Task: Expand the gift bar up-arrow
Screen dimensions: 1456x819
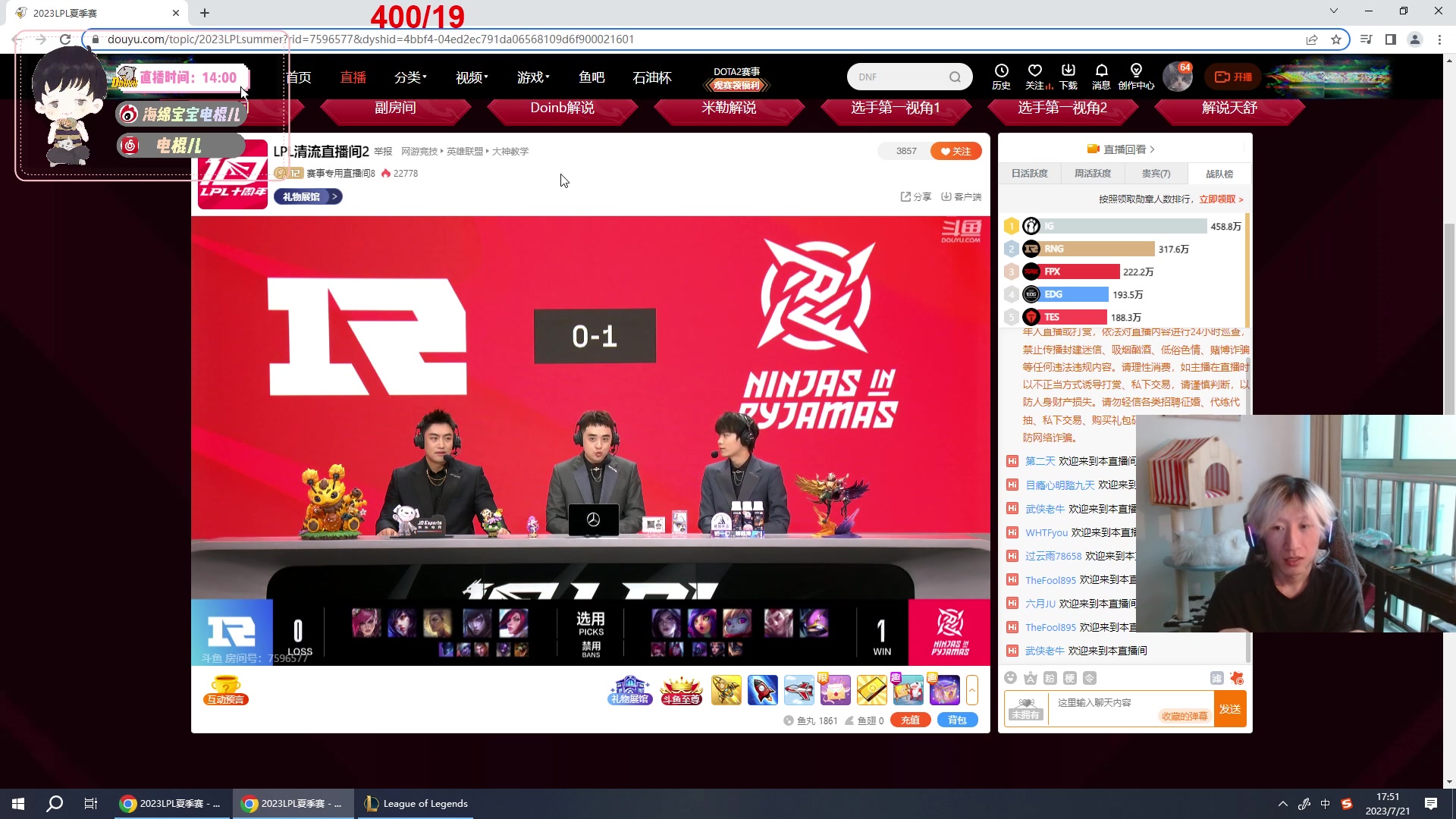Action: pos(972,690)
